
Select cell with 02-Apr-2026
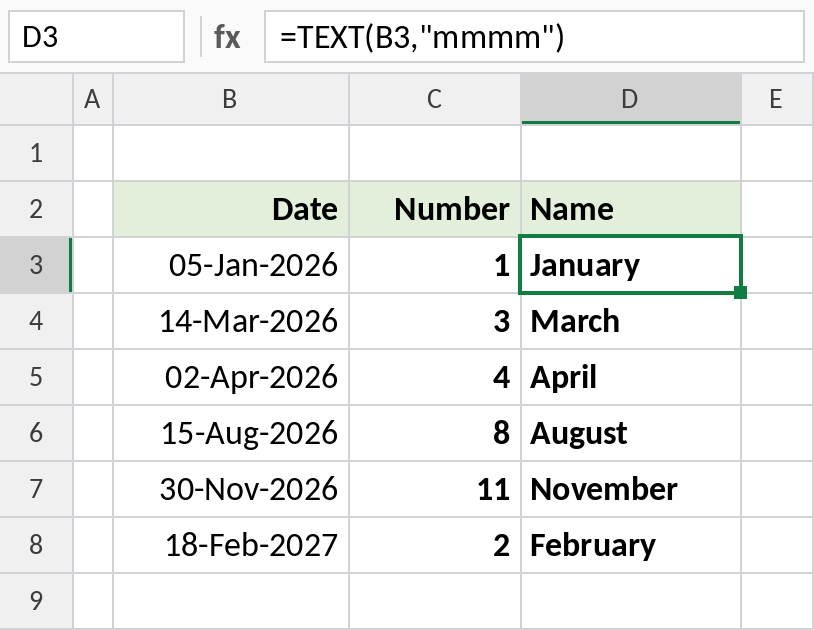(231, 377)
